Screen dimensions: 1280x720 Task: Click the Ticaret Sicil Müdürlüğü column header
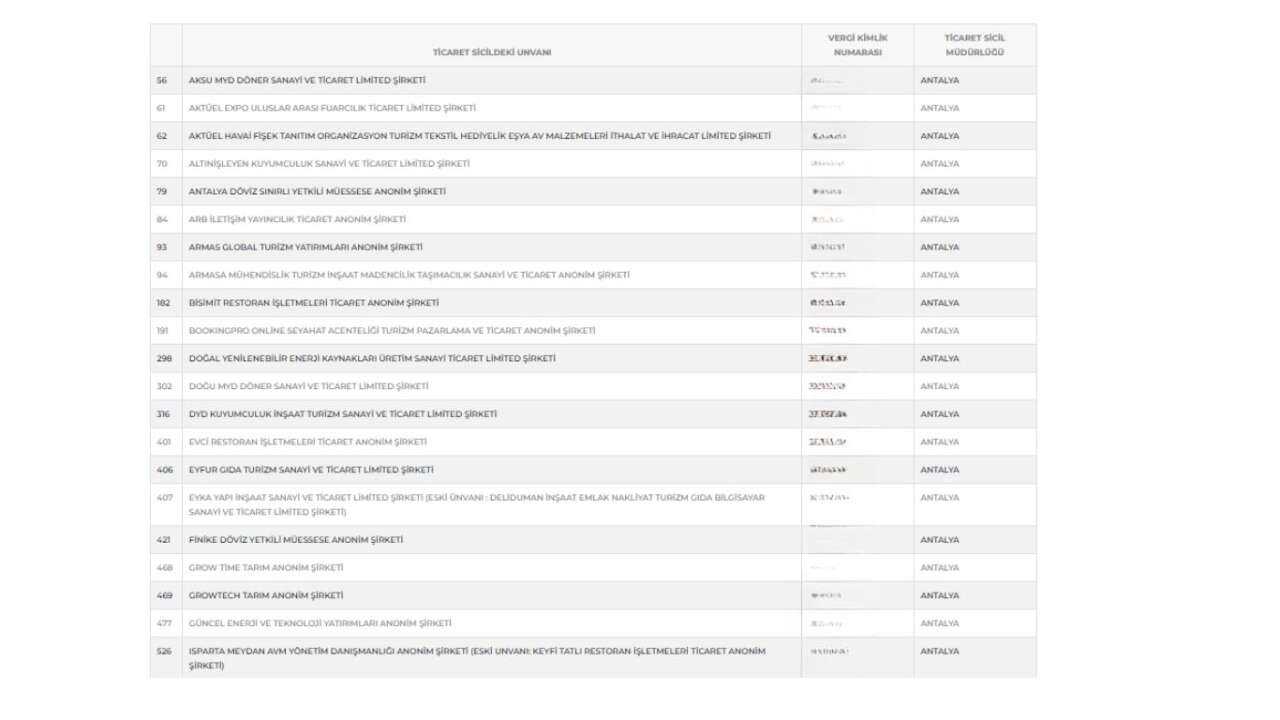click(x=974, y=45)
